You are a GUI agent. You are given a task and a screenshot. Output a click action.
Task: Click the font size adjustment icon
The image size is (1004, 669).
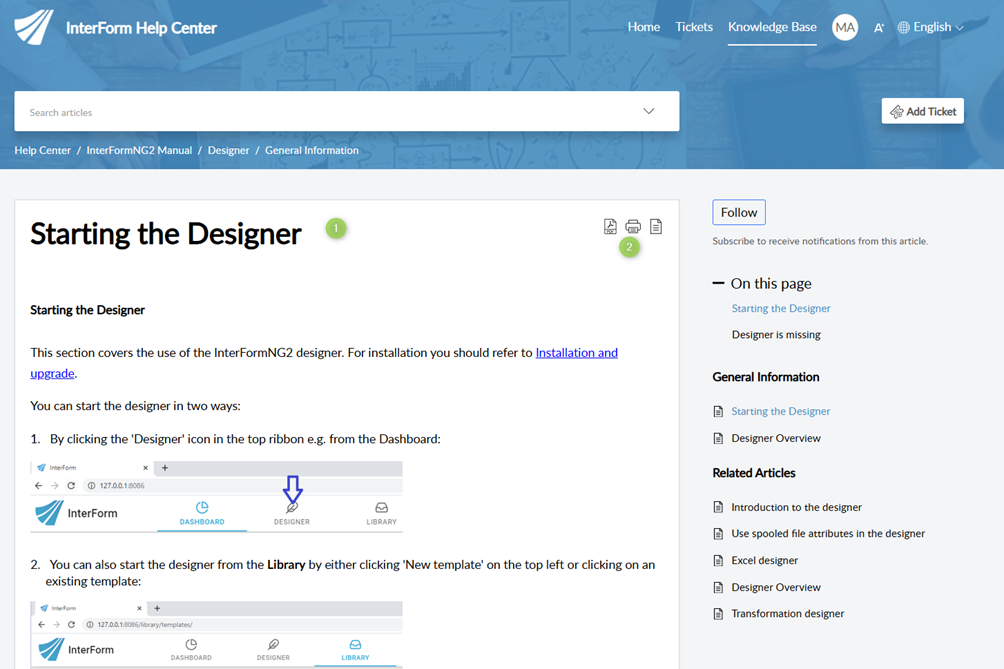pyautogui.click(x=878, y=28)
